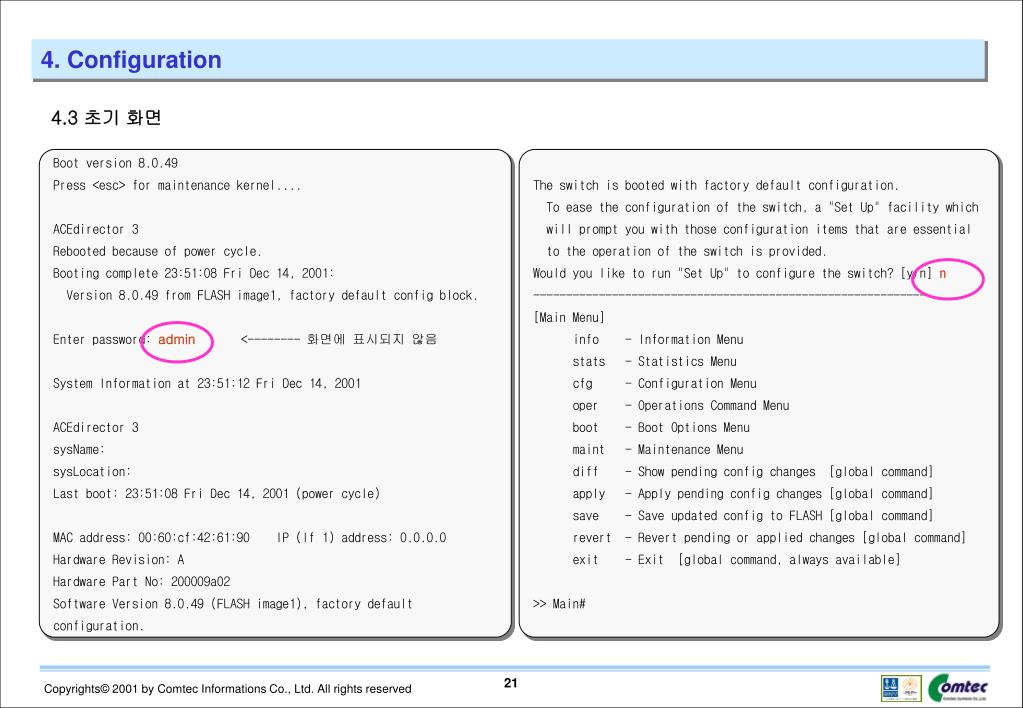
Task: Click the '화면에 표시되지 않음' note
Action: (x=372, y=339)
